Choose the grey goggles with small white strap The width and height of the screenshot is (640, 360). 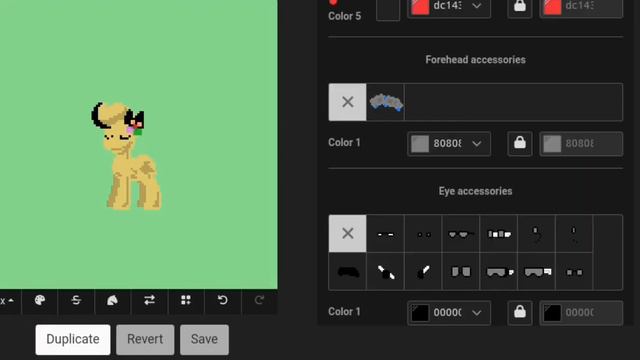coord(499,271)
